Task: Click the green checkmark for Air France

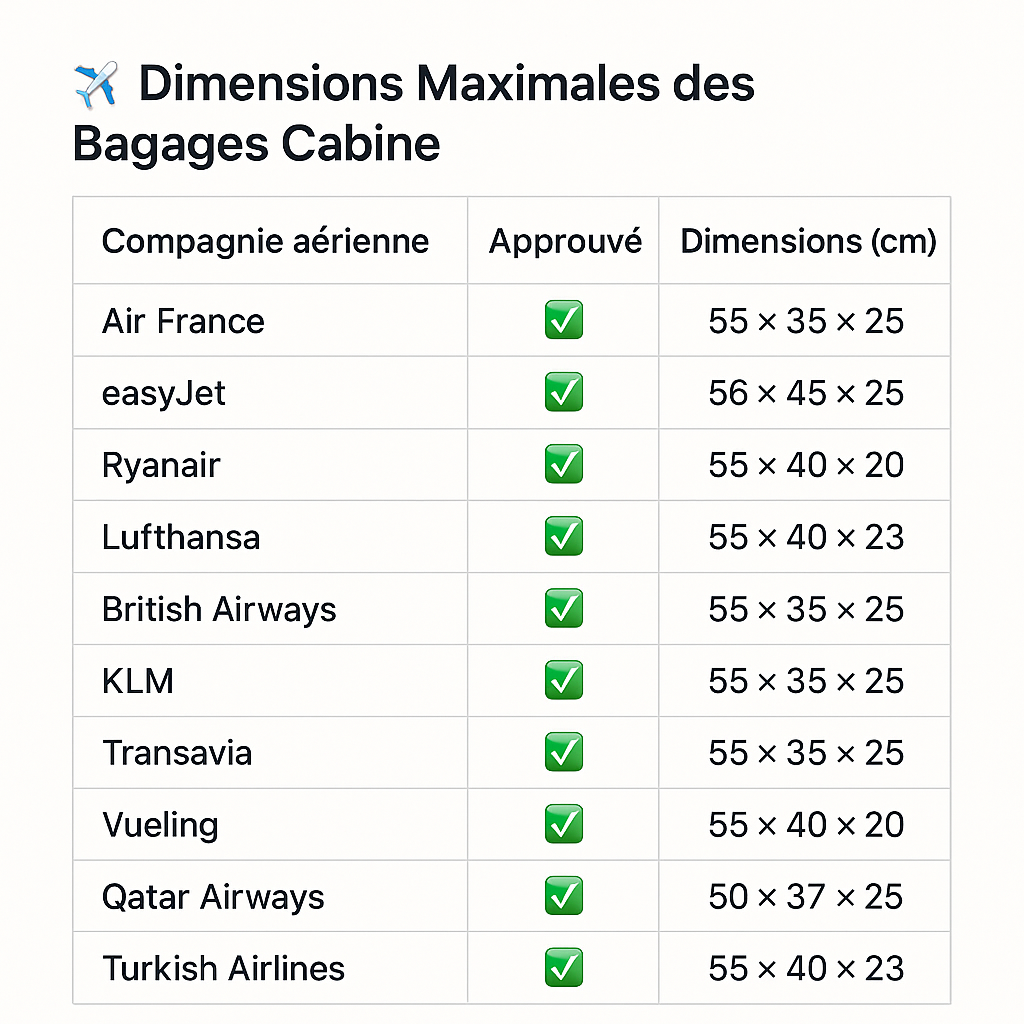Action: tap(564, 321)
